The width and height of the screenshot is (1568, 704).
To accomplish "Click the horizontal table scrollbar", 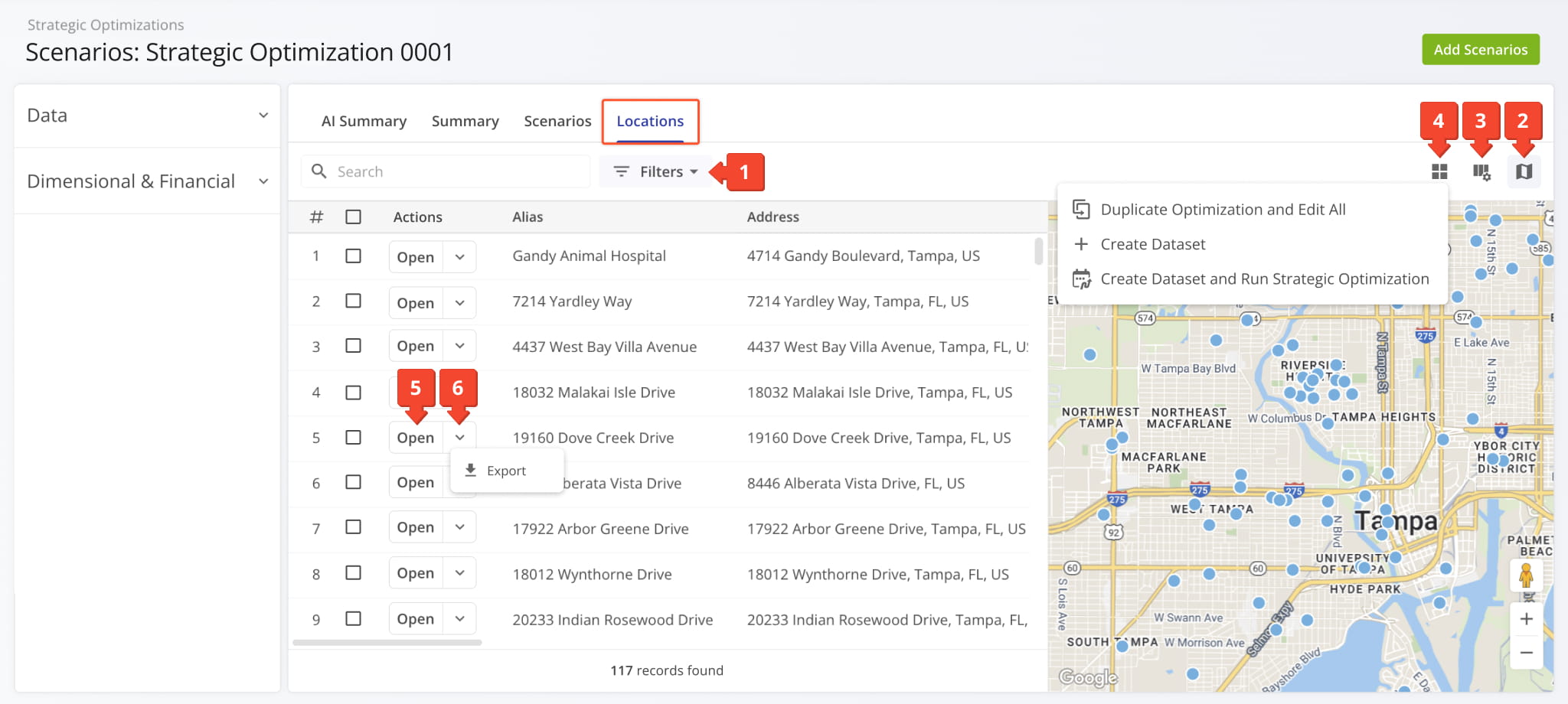I will (x=387, y=643).
